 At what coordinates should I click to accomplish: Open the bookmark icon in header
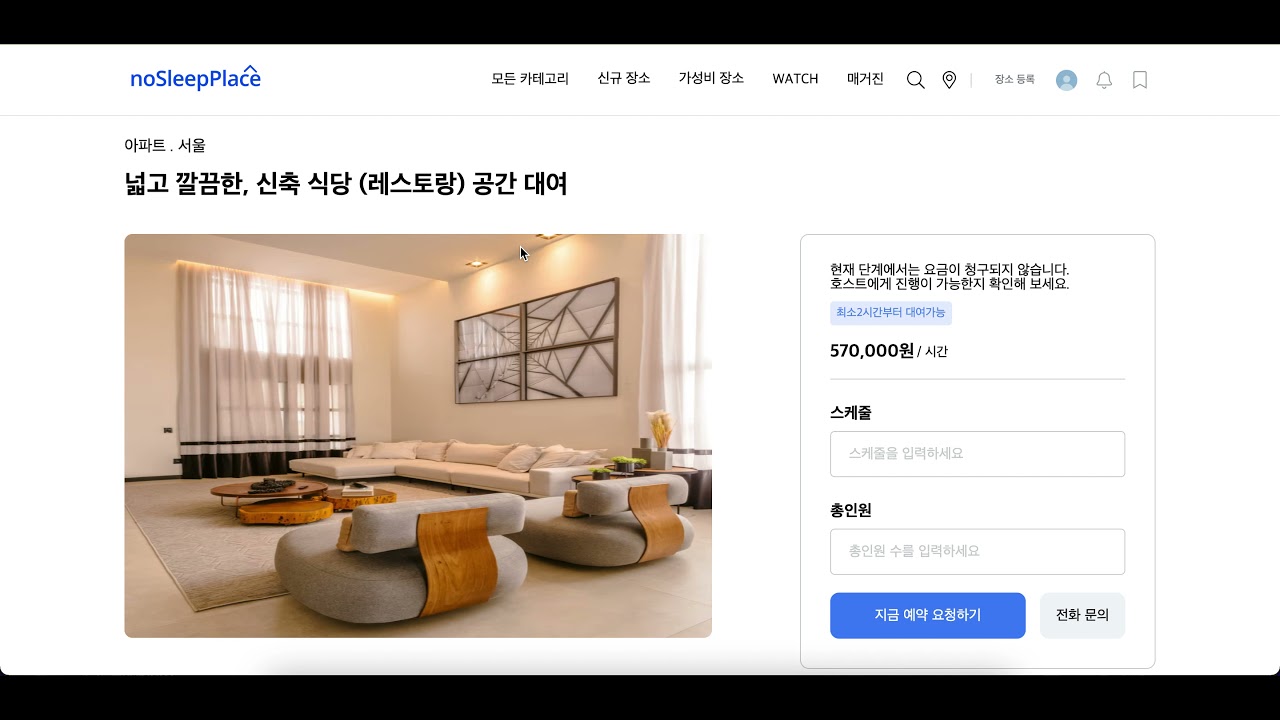click(1140, 80)
